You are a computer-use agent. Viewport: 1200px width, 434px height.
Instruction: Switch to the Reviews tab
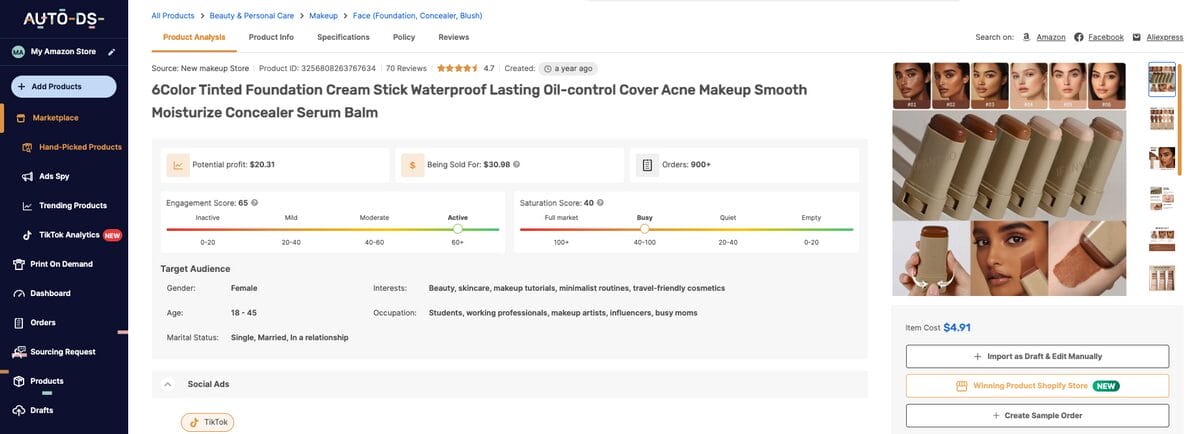(453, 37)
